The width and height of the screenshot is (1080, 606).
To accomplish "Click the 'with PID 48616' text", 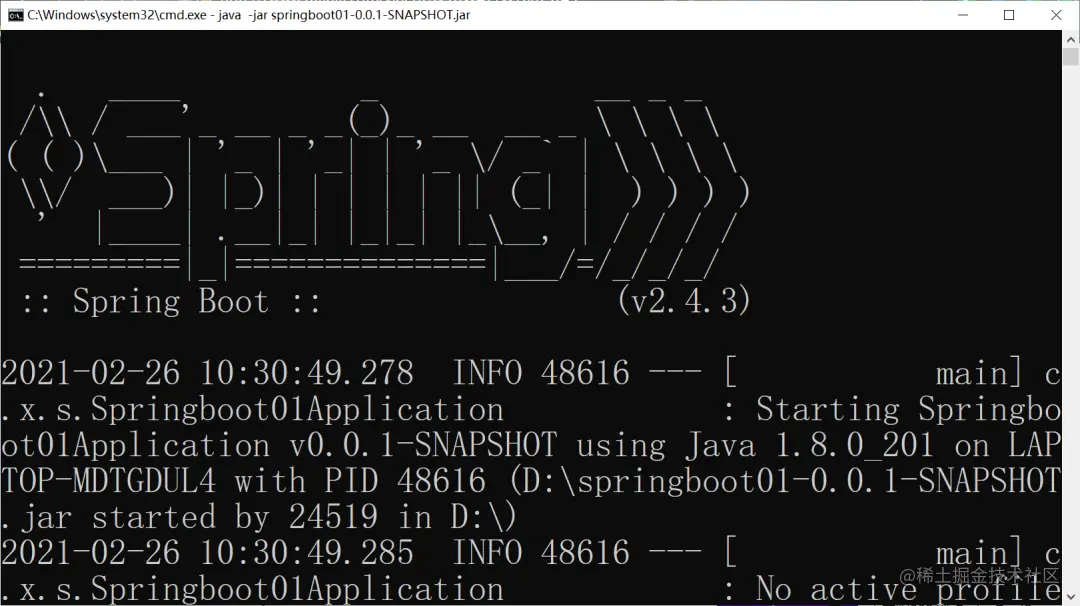I will (x=360, y=481).
